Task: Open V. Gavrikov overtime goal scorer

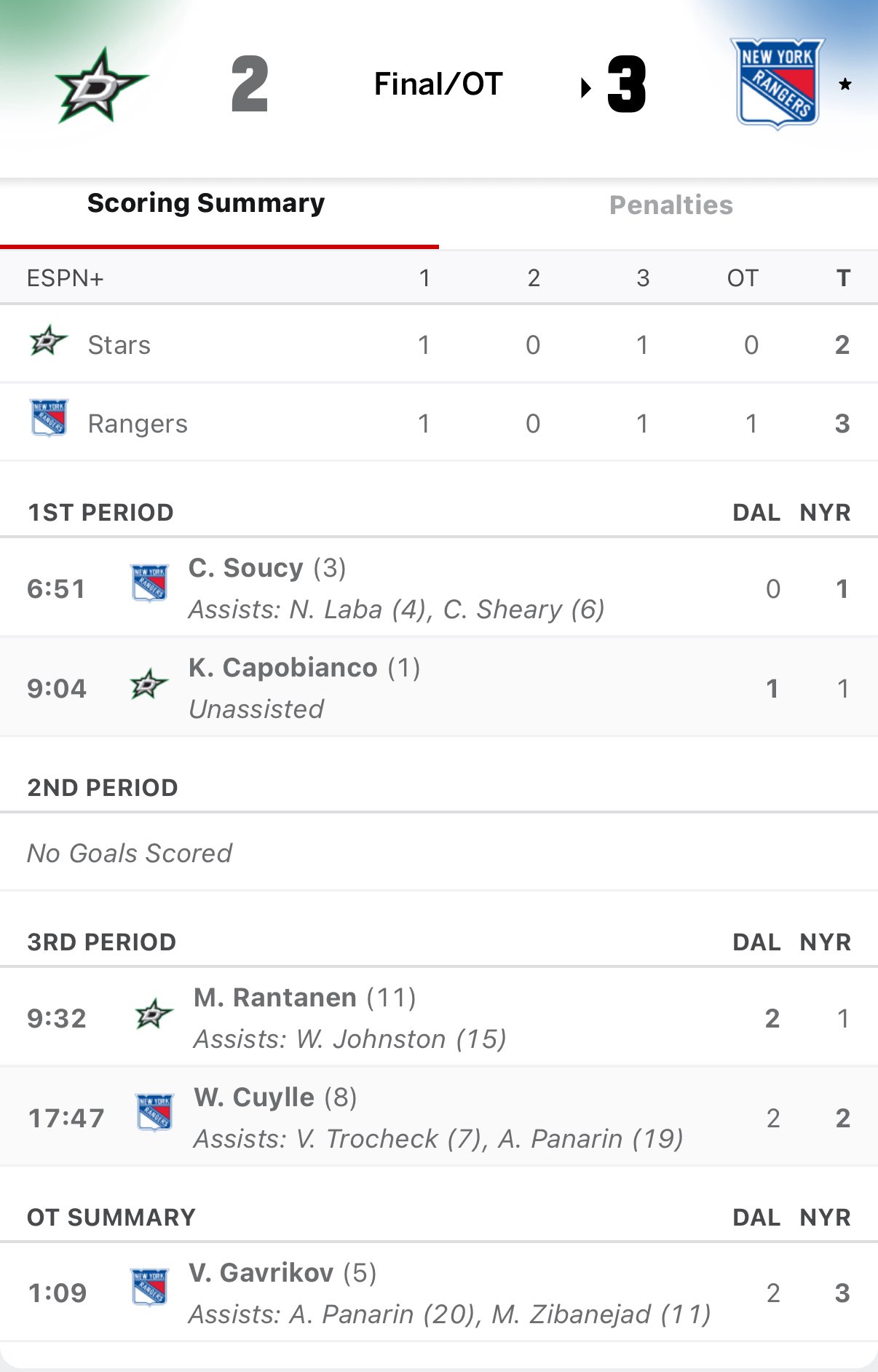Action: click(x=261, y=1273)
